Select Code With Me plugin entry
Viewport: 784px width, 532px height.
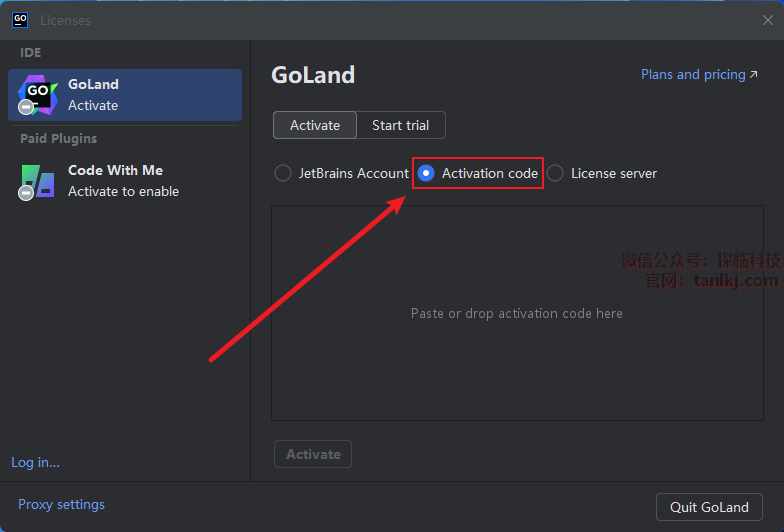(125, 181)
